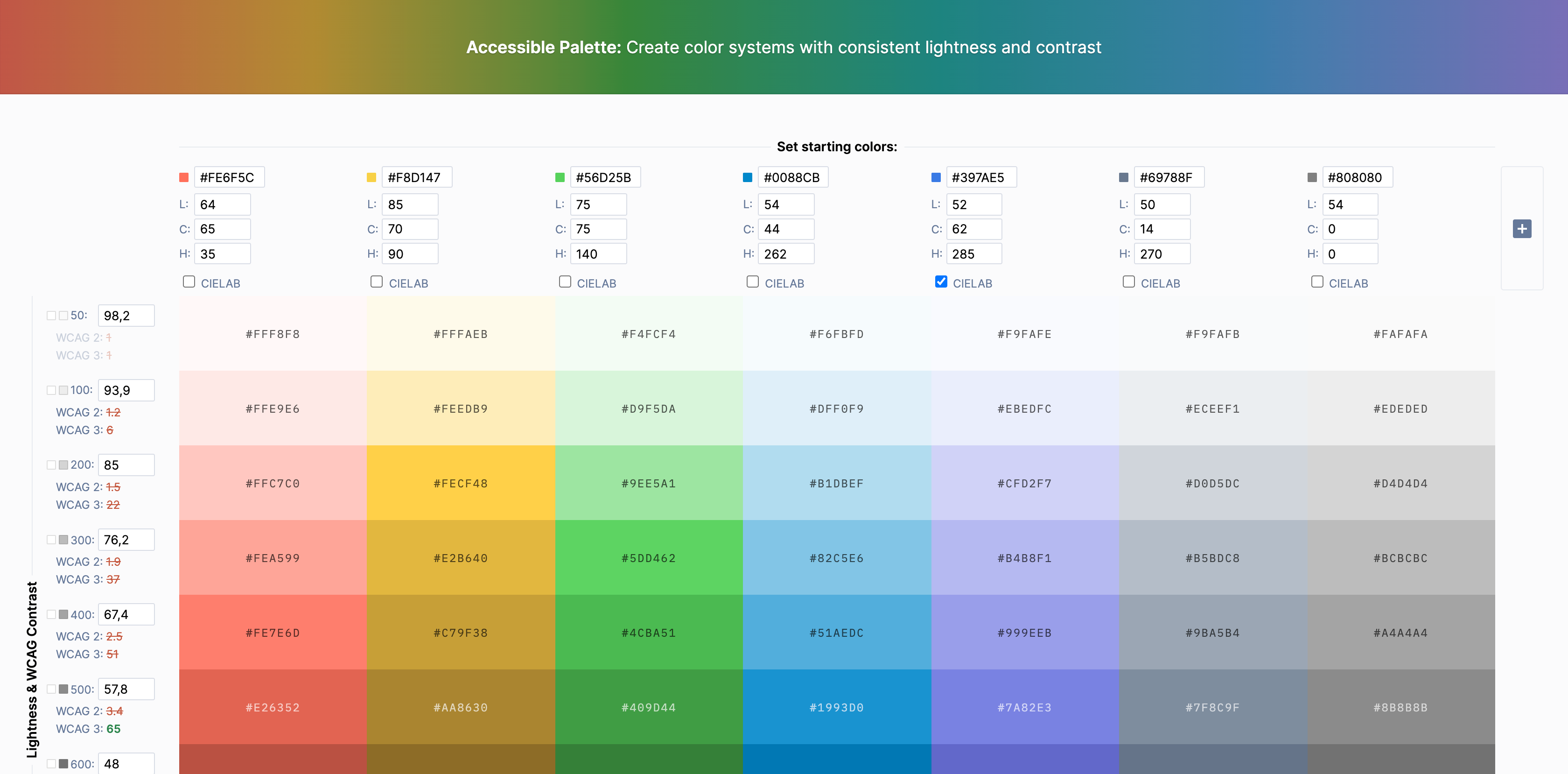Click the gray swatch beside #808080

tap(1312, 178)
